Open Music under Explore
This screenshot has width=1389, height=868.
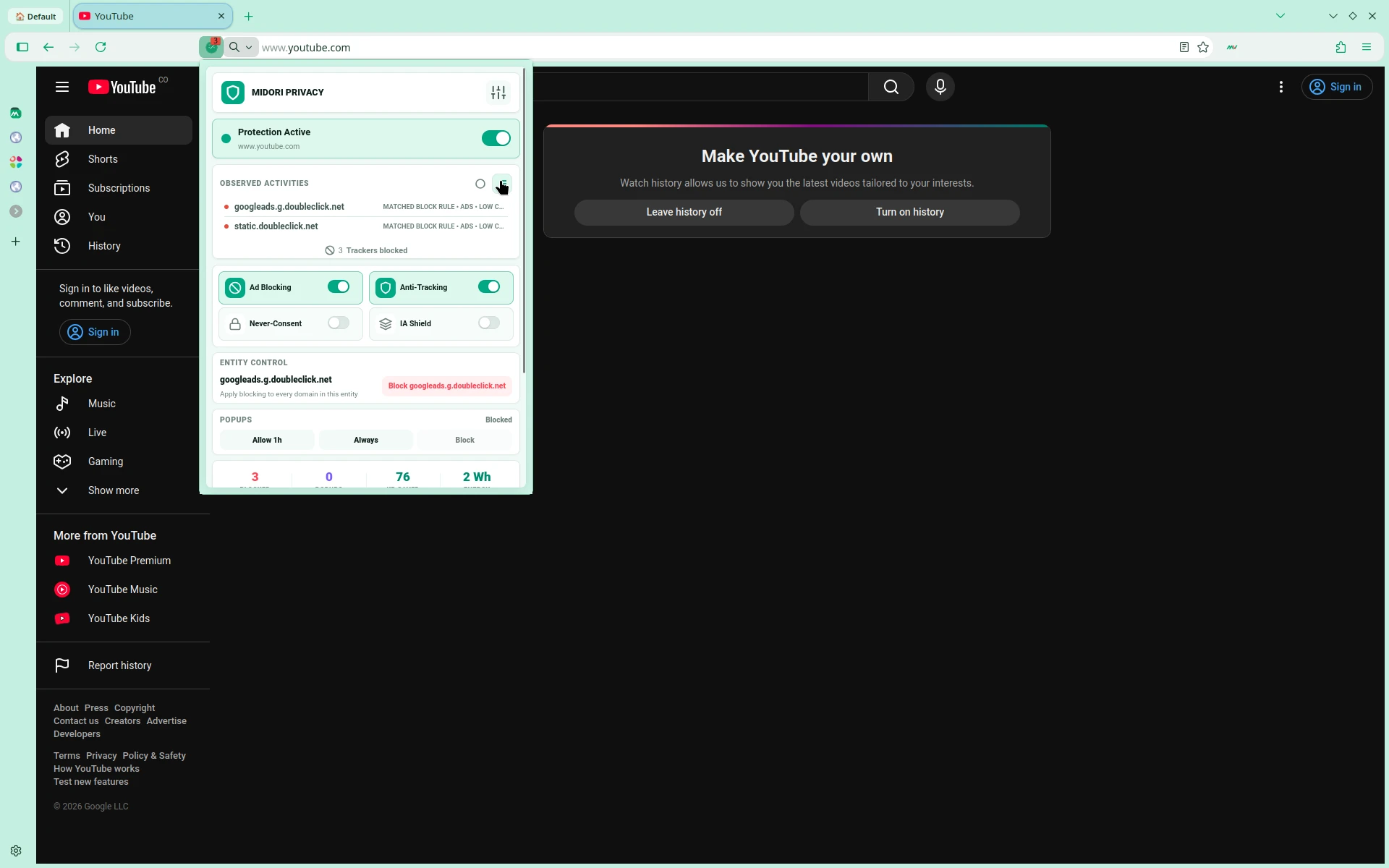119,404
